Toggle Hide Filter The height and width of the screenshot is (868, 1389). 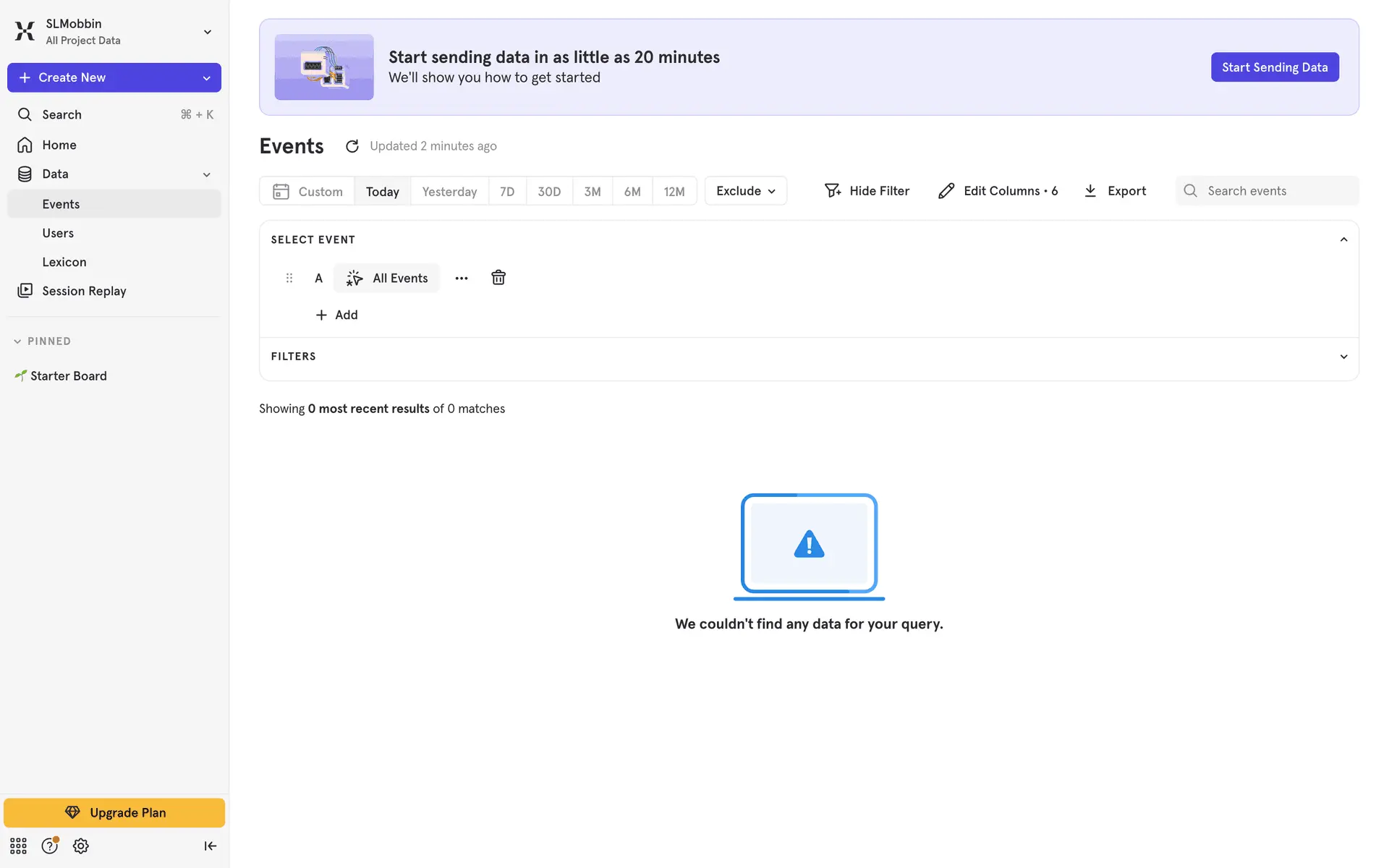pos(867,191)
